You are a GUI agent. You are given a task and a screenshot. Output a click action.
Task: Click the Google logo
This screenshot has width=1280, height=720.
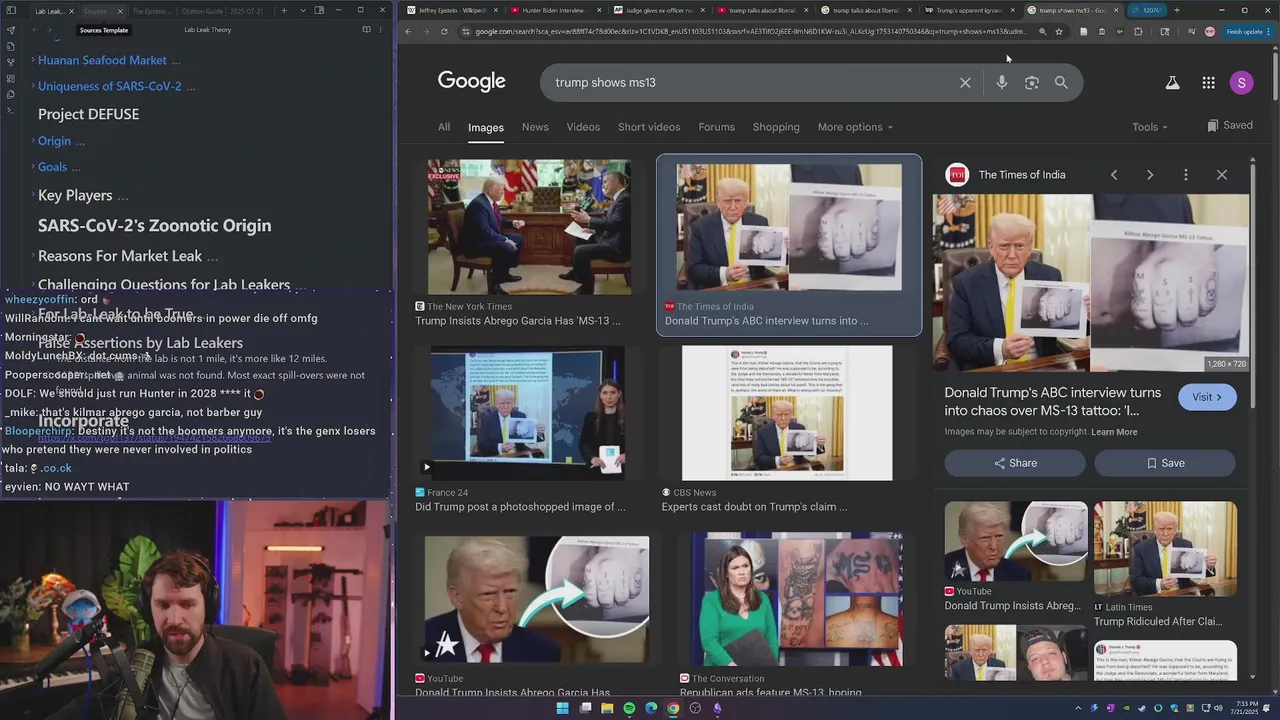point(471,81)
